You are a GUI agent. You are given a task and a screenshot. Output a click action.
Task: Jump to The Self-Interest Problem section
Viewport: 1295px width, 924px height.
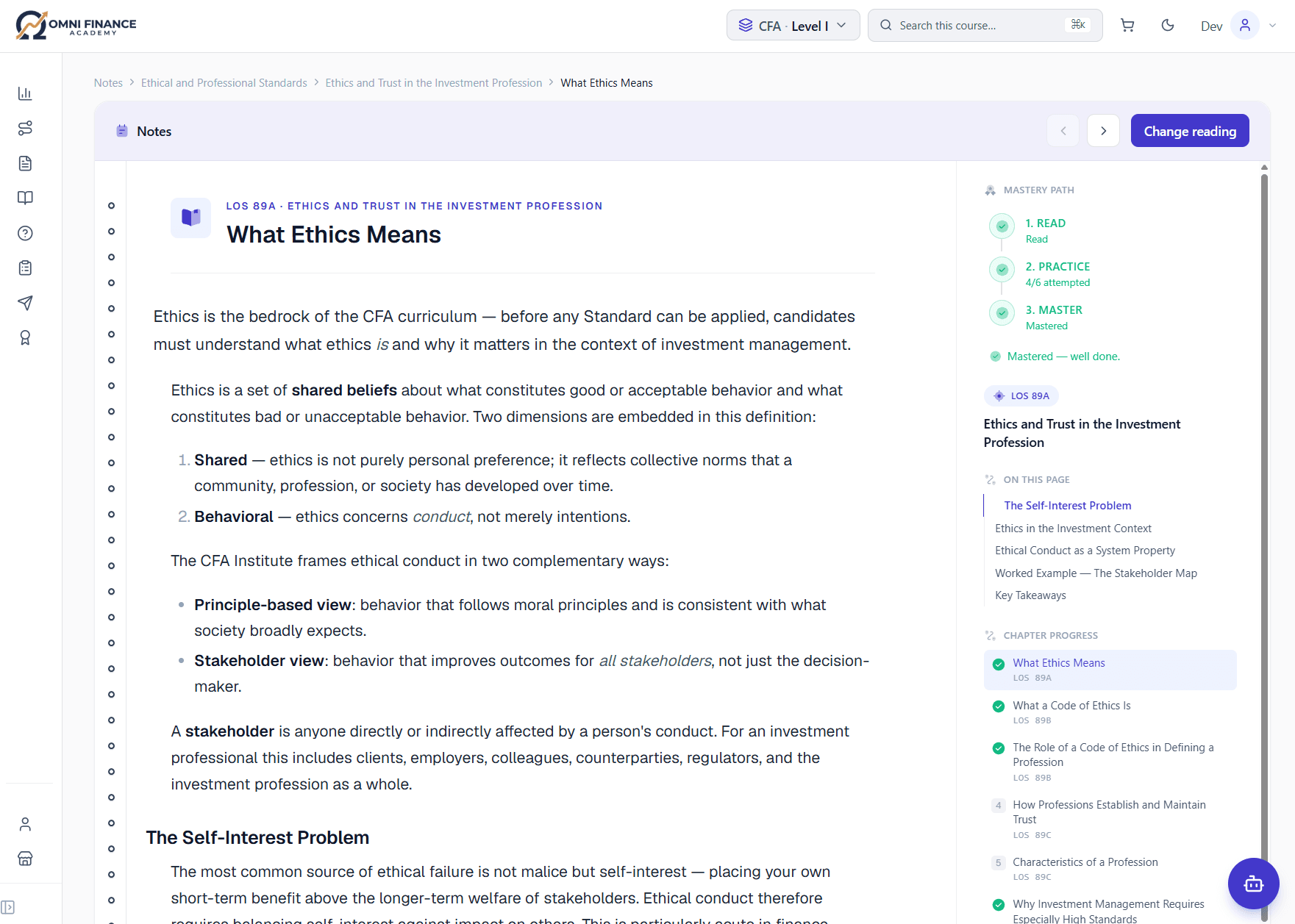tap(1068, 506)
